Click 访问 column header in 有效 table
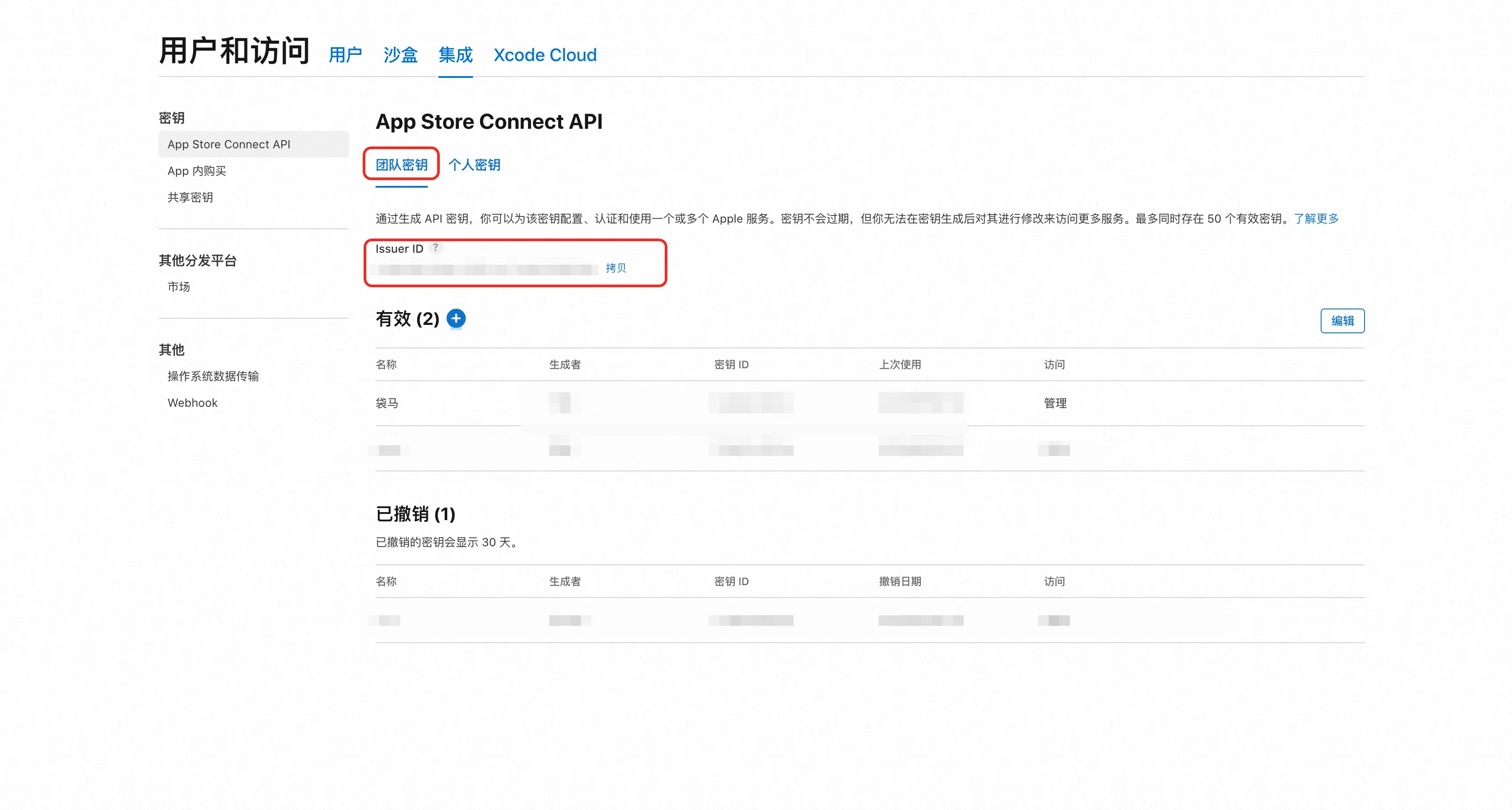Screen dimensions: 1512x810 [1054, 365]
